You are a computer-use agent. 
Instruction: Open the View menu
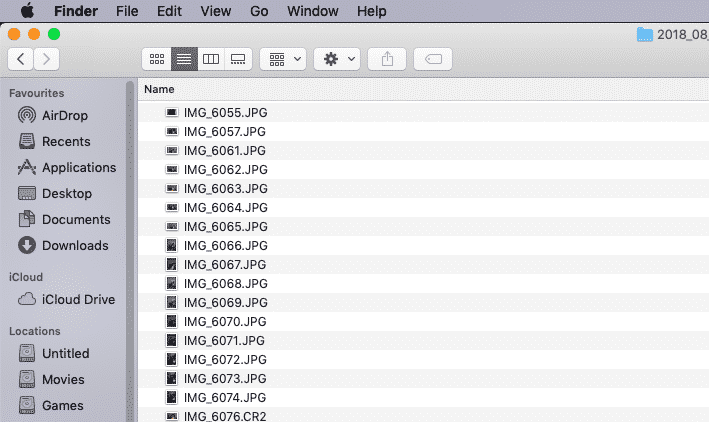pyautogui.click(x=215, y=11)
